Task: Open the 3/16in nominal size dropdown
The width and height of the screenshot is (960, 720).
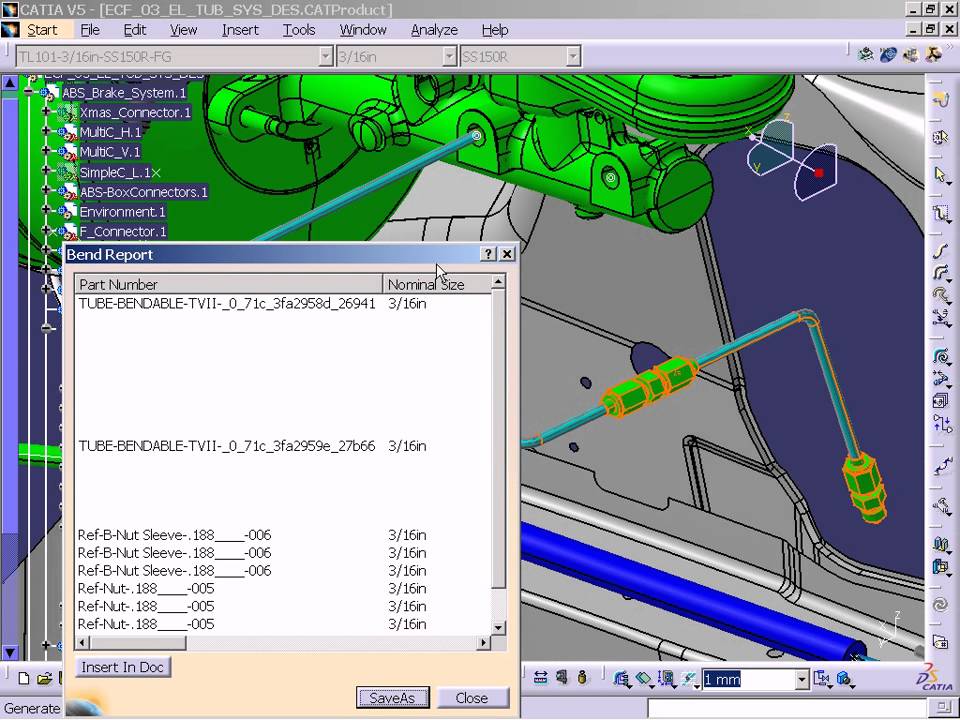Action: pyautogui.click(x=448, y=56)
